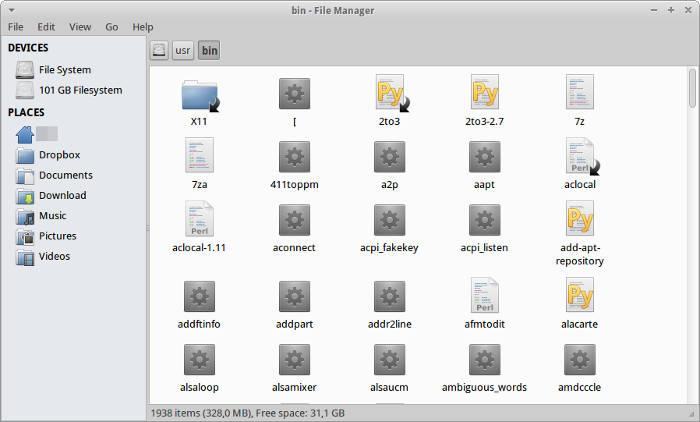The height and width of the screenshot is (422, 700).
Task: Open the Edit menu
Action: pos(47,27)
